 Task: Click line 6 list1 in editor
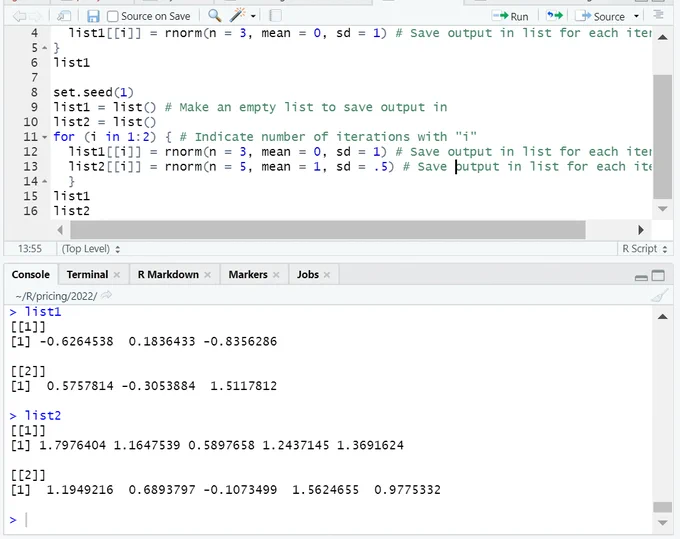72,63
